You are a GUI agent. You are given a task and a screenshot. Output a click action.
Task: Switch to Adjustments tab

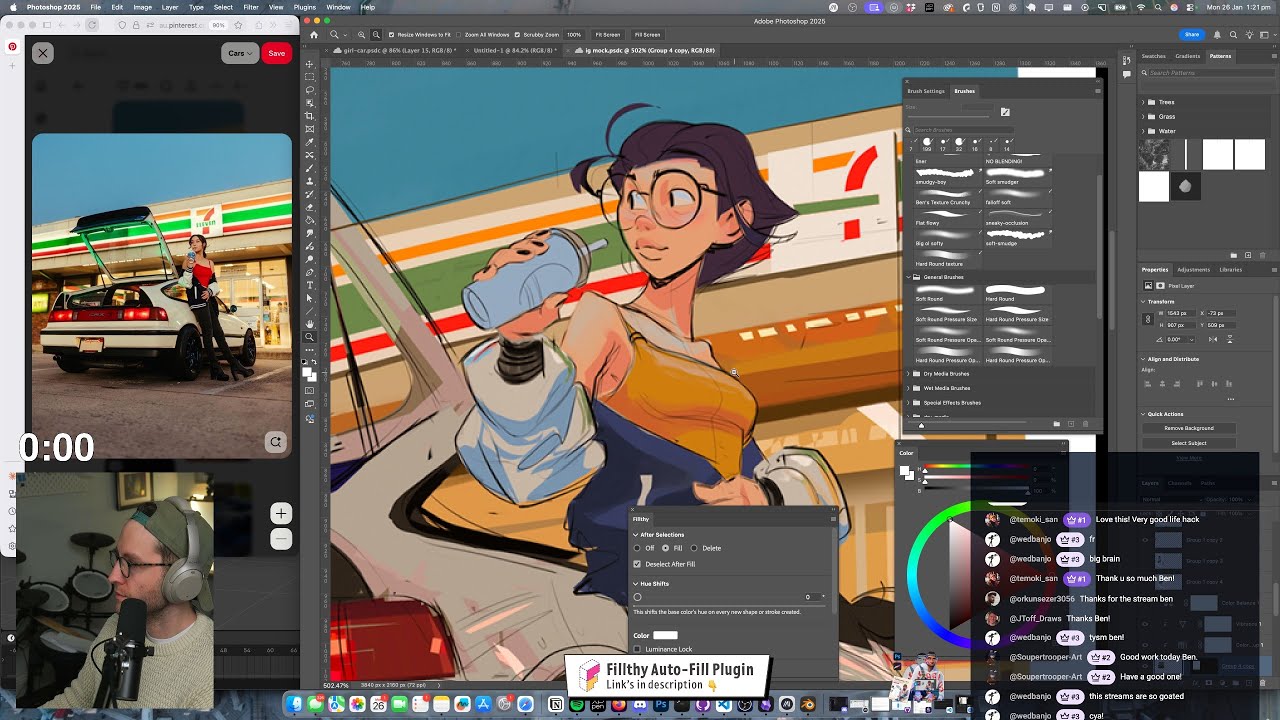click(x=1193, y=269)
